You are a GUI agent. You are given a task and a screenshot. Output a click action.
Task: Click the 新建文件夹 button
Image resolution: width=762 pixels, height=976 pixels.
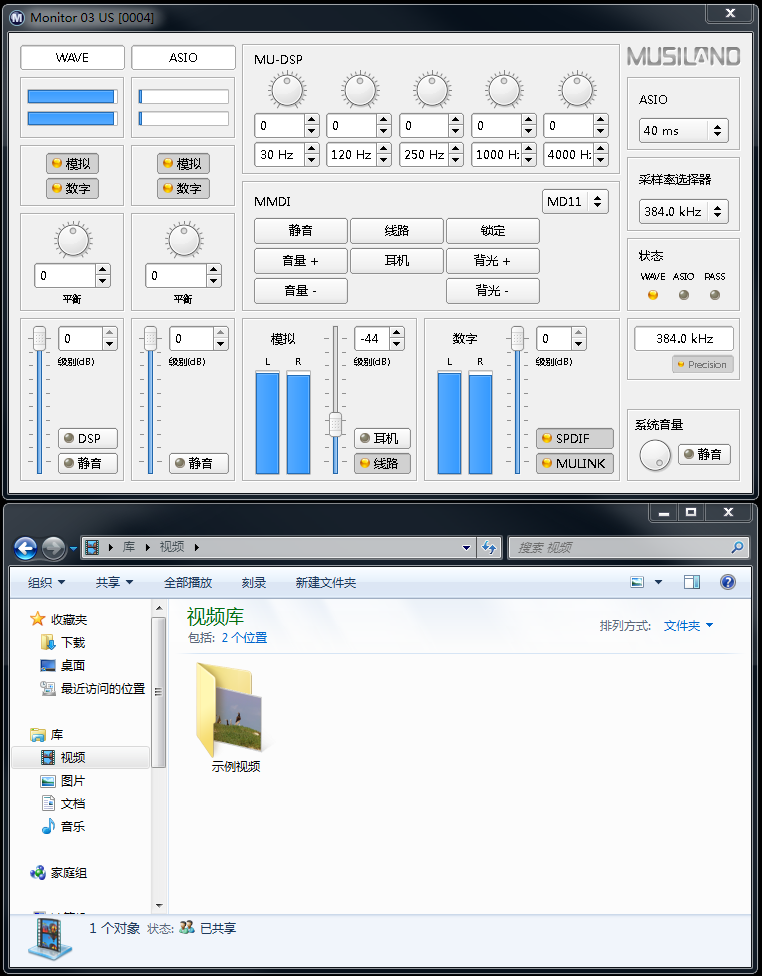tap(325, 583)
